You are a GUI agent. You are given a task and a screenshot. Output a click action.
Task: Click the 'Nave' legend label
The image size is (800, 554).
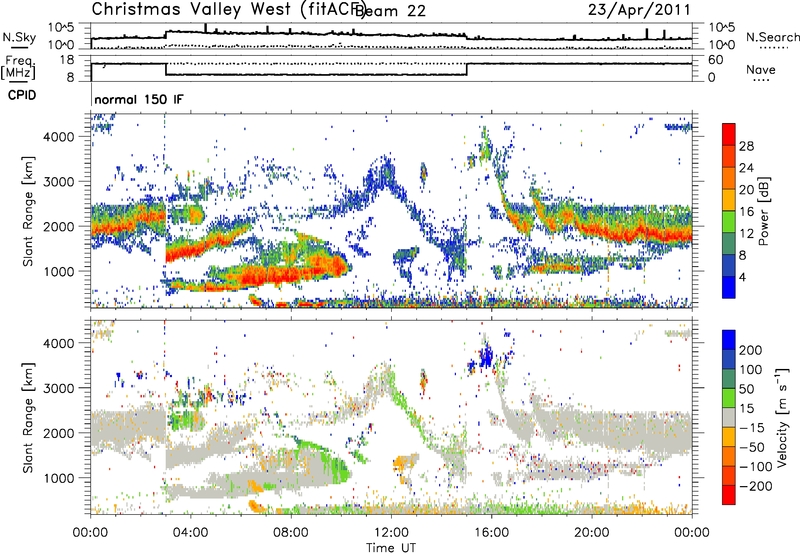point(761,69)
